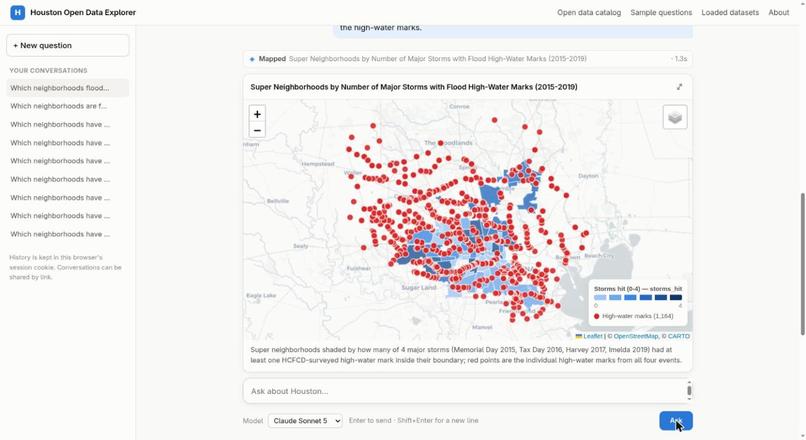
Task: Zoom in on the map with plus button
Action: pos(257,114)
